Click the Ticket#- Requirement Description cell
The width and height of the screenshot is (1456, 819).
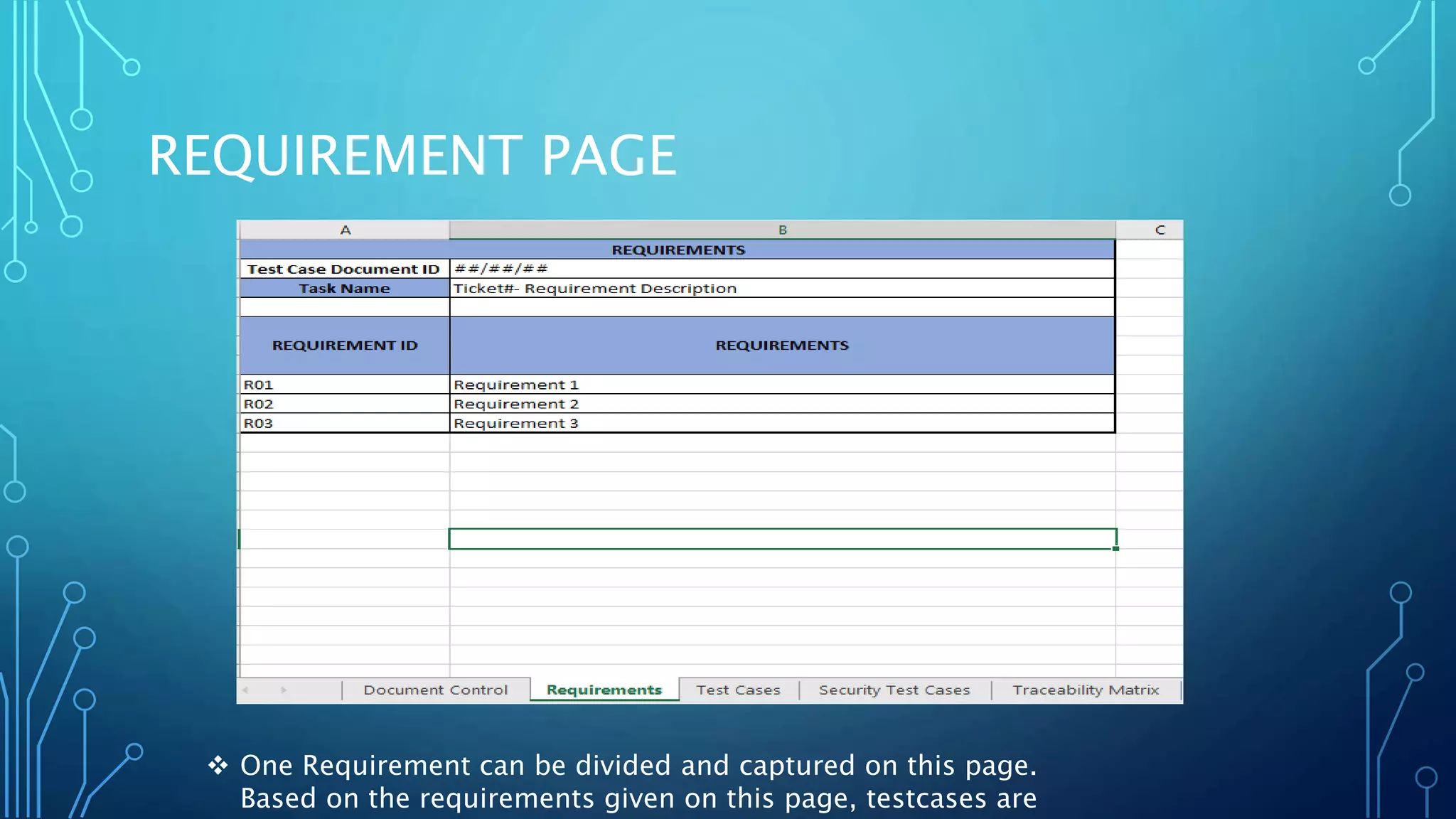point(782,288)
